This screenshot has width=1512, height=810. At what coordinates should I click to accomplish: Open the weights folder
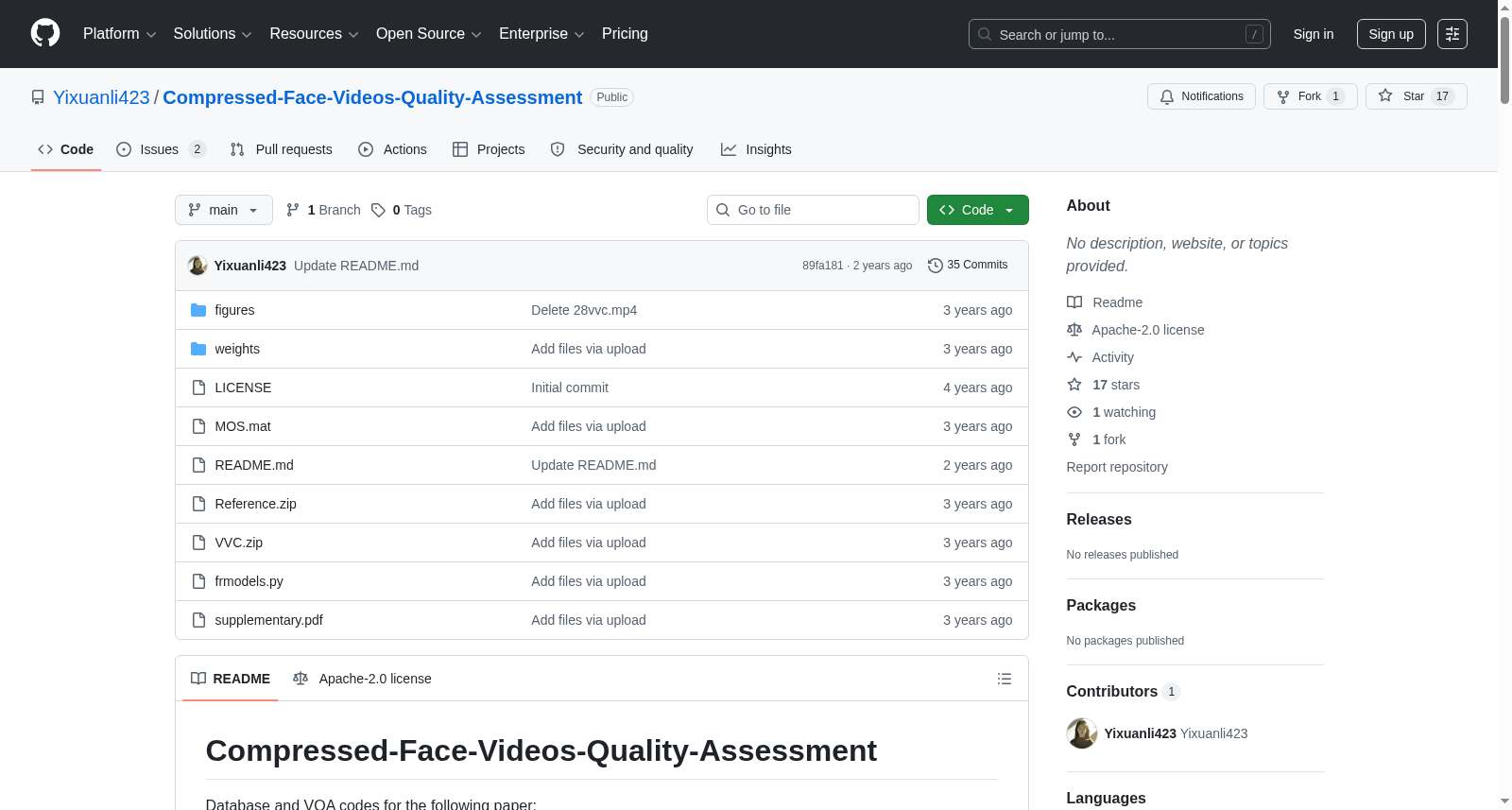click(237, 349)
